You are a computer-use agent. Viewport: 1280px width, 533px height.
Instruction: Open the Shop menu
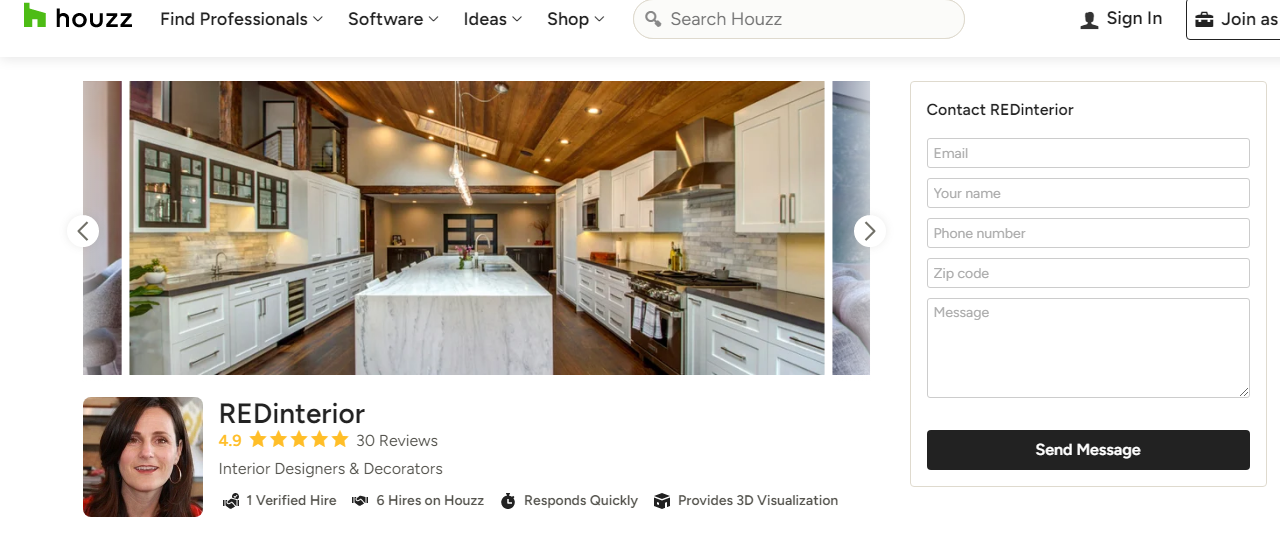[x=576, y=19]
